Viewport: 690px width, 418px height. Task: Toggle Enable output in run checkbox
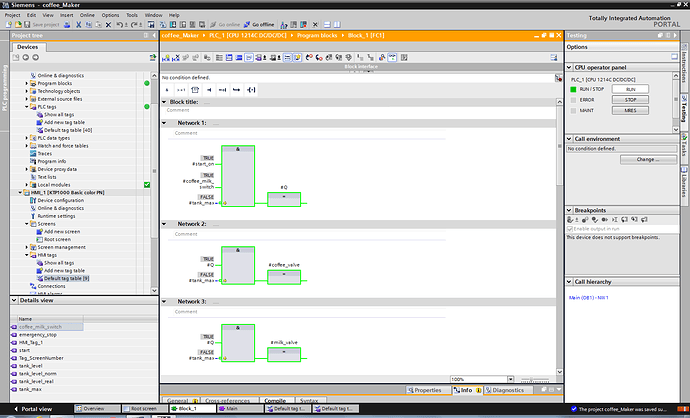tap(570, 229)
